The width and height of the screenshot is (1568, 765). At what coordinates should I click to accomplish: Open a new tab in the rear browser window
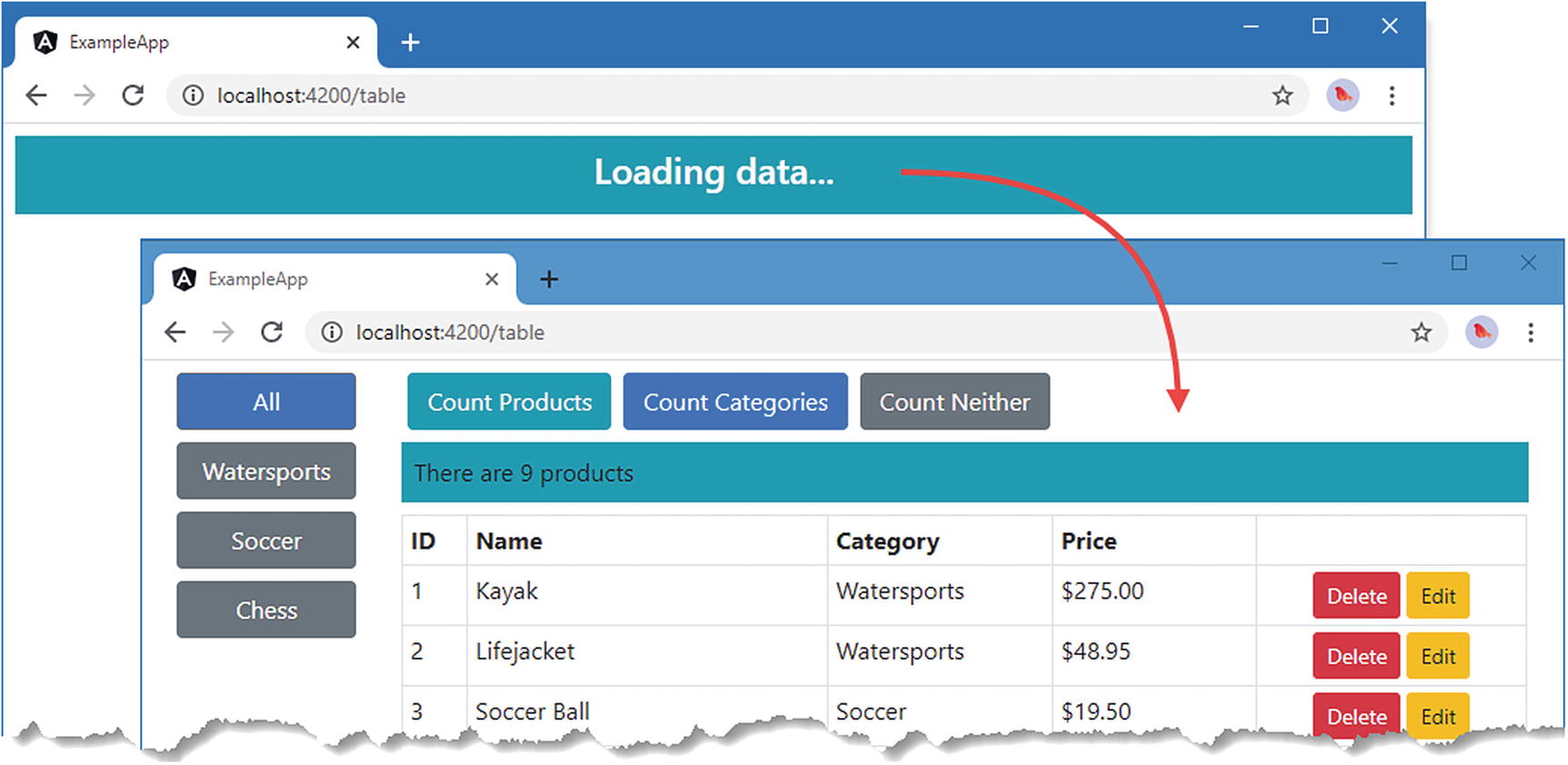(x=410, y=42)
